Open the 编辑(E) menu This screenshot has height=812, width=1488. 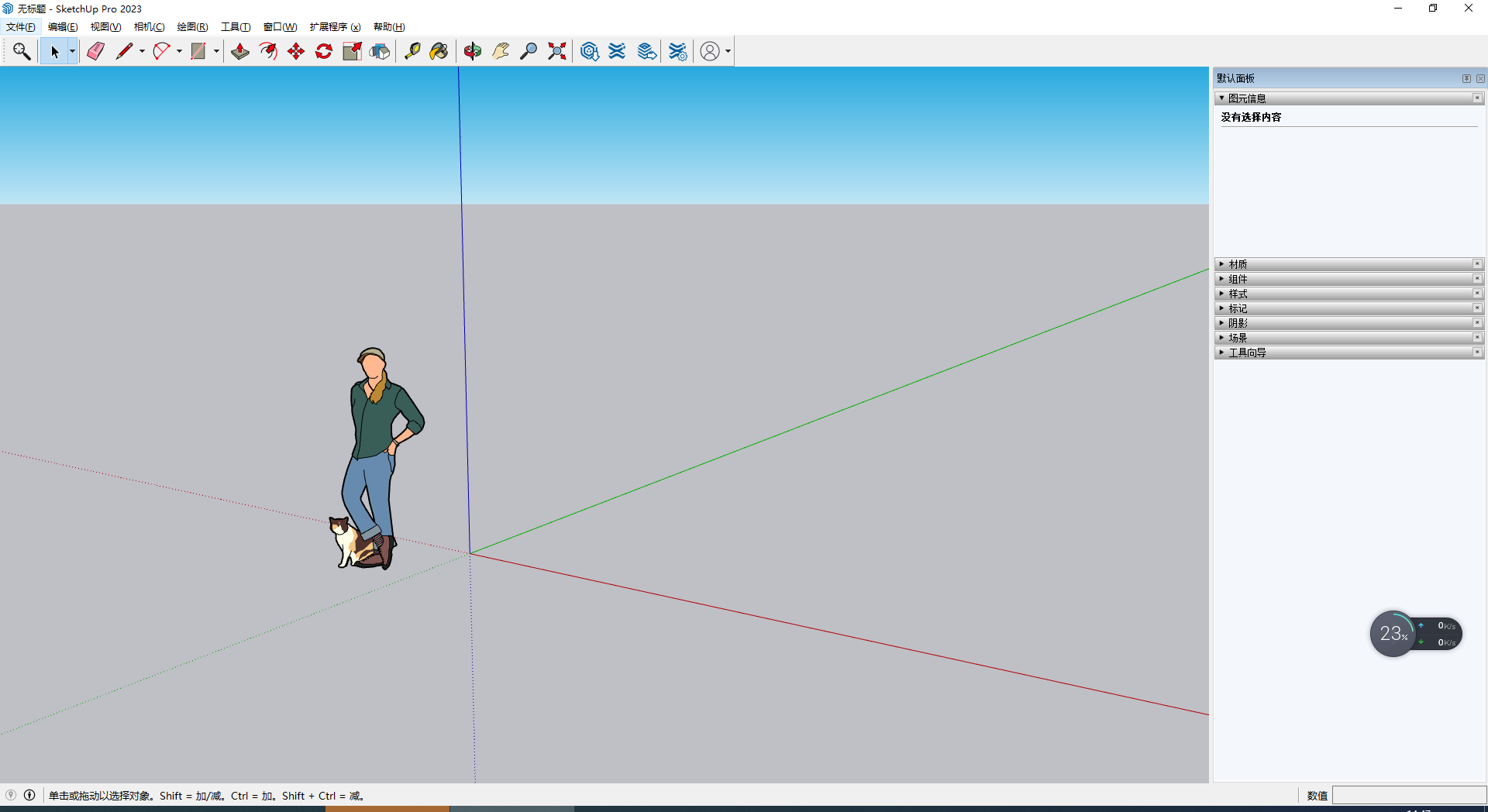pyautogui.click(x=63, y=27)
